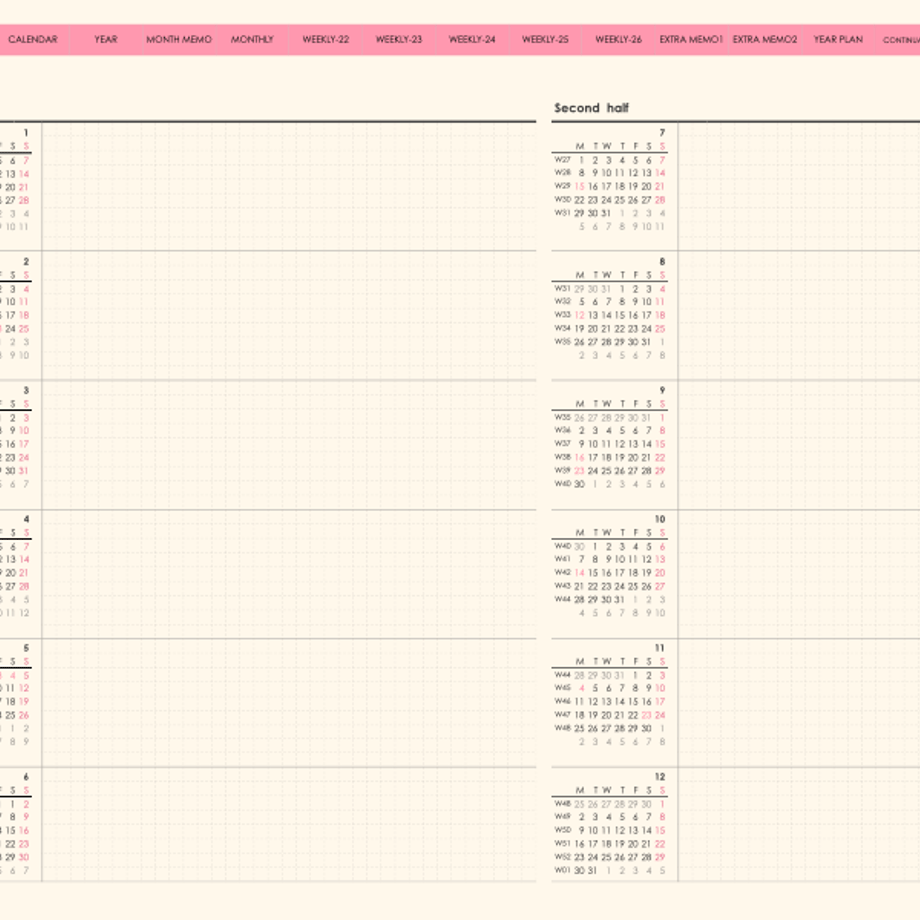Switch to the EXTRA MEMO2 tab
The image size is (920, 920).
[765, 39]
